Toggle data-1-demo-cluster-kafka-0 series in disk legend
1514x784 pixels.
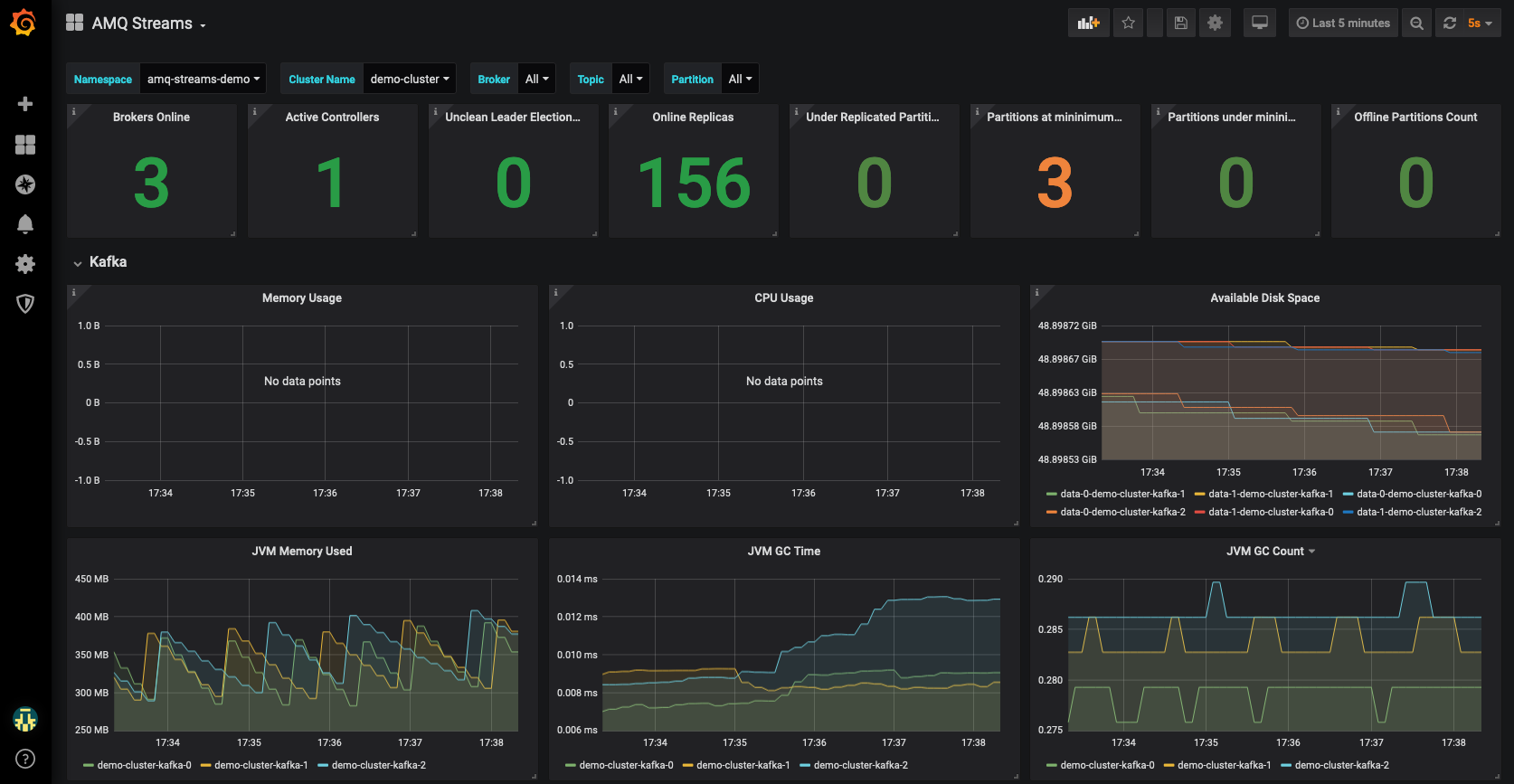click(x=1271, y=513)
